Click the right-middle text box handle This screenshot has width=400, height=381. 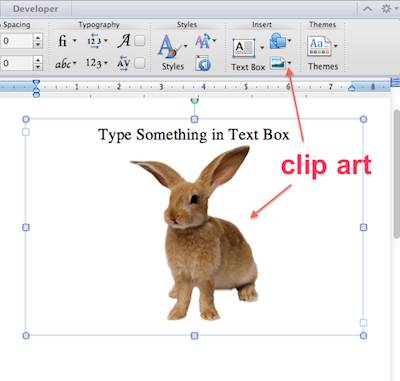coord(364,227)
